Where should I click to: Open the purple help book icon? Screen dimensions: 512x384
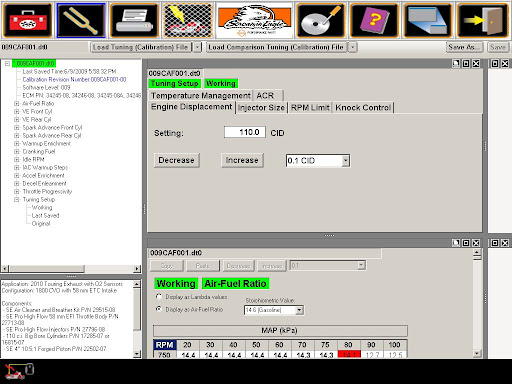374,21
